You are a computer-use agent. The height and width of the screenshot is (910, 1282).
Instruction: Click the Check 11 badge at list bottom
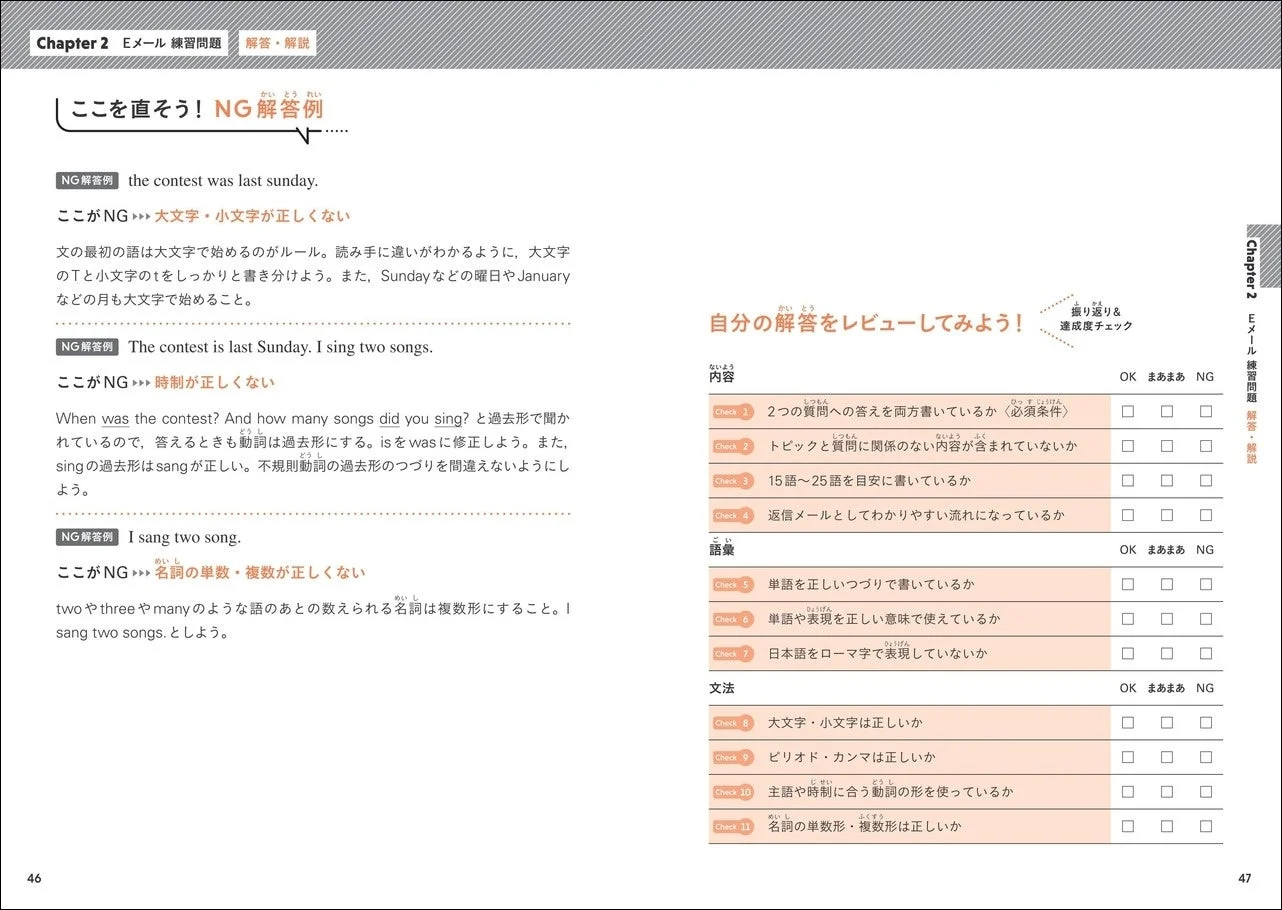[x=733, y=826]
